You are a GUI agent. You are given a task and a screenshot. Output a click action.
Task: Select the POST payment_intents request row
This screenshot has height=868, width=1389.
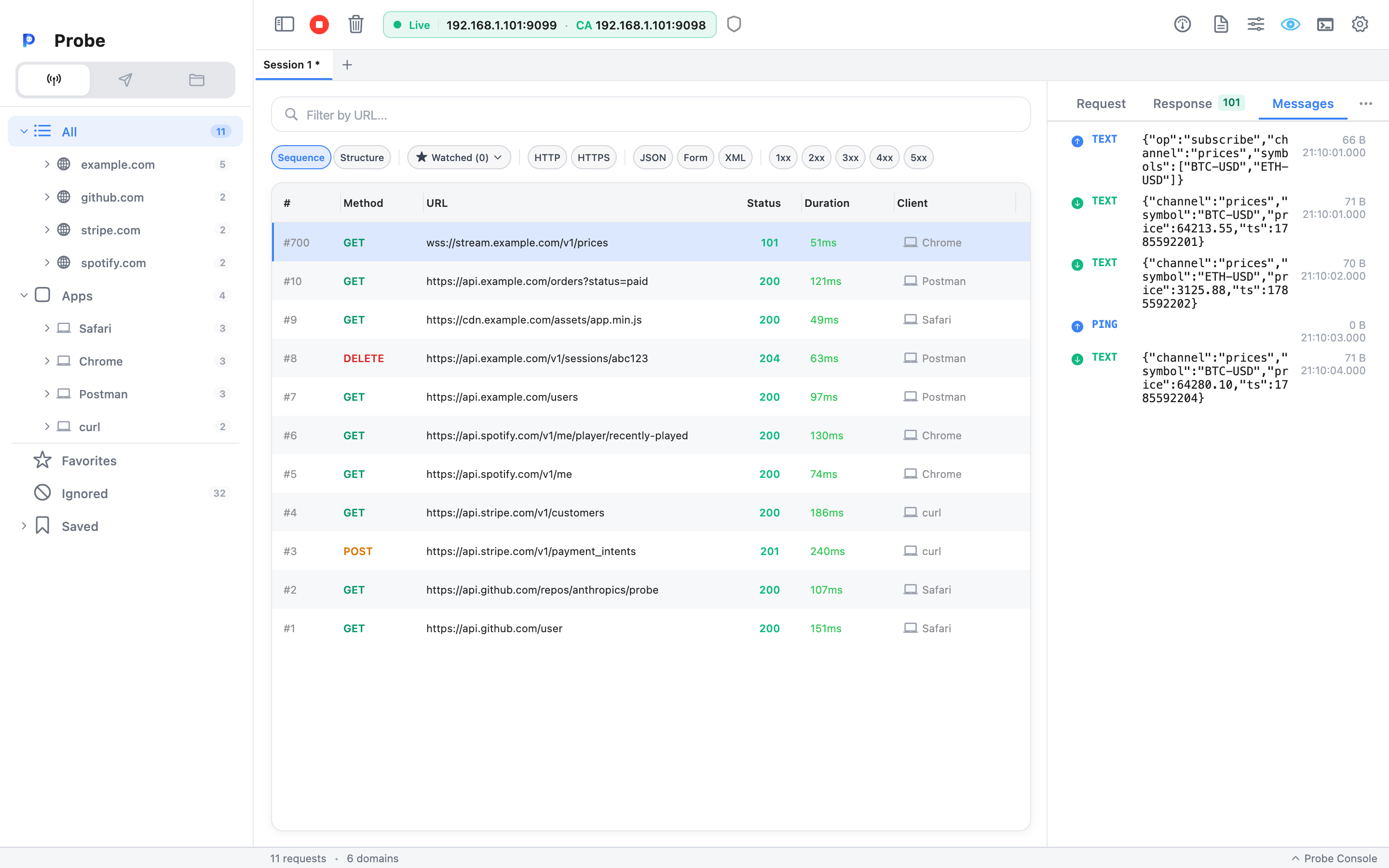point(650,551)
